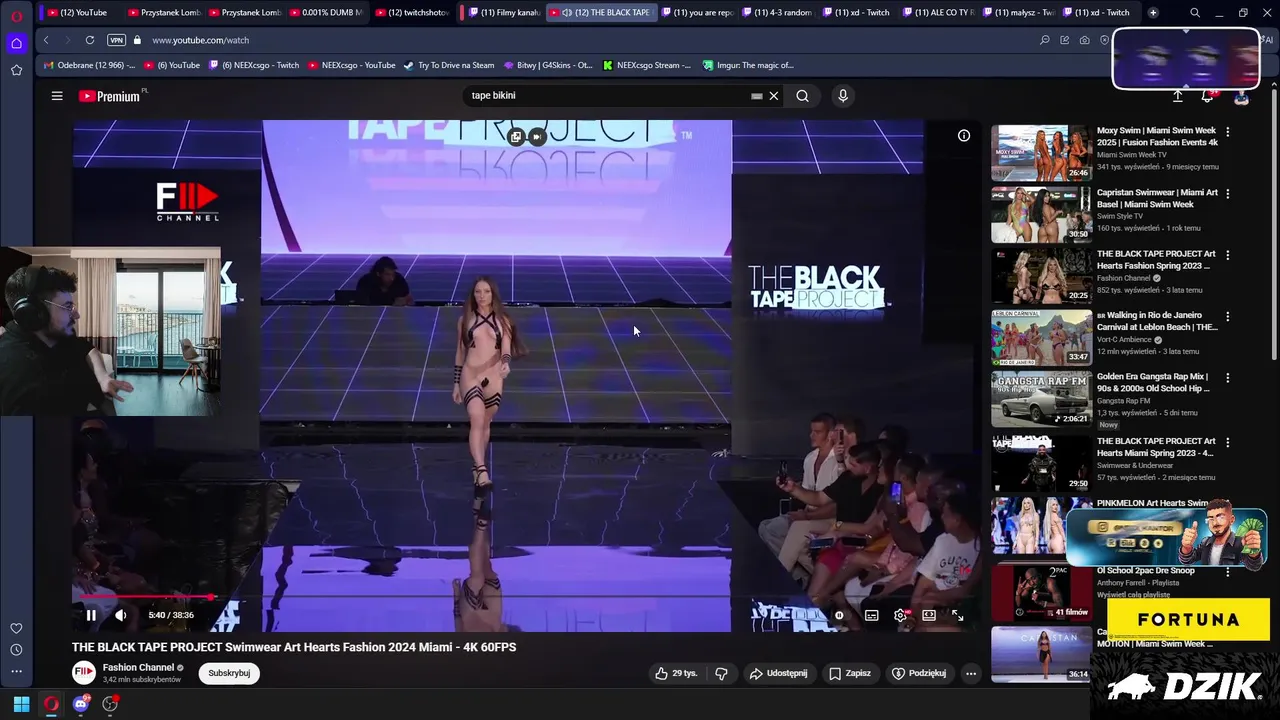Dislike the video
Viewport: 1280px width, 720px height.
pyautogui.click(x=721, y=673)
